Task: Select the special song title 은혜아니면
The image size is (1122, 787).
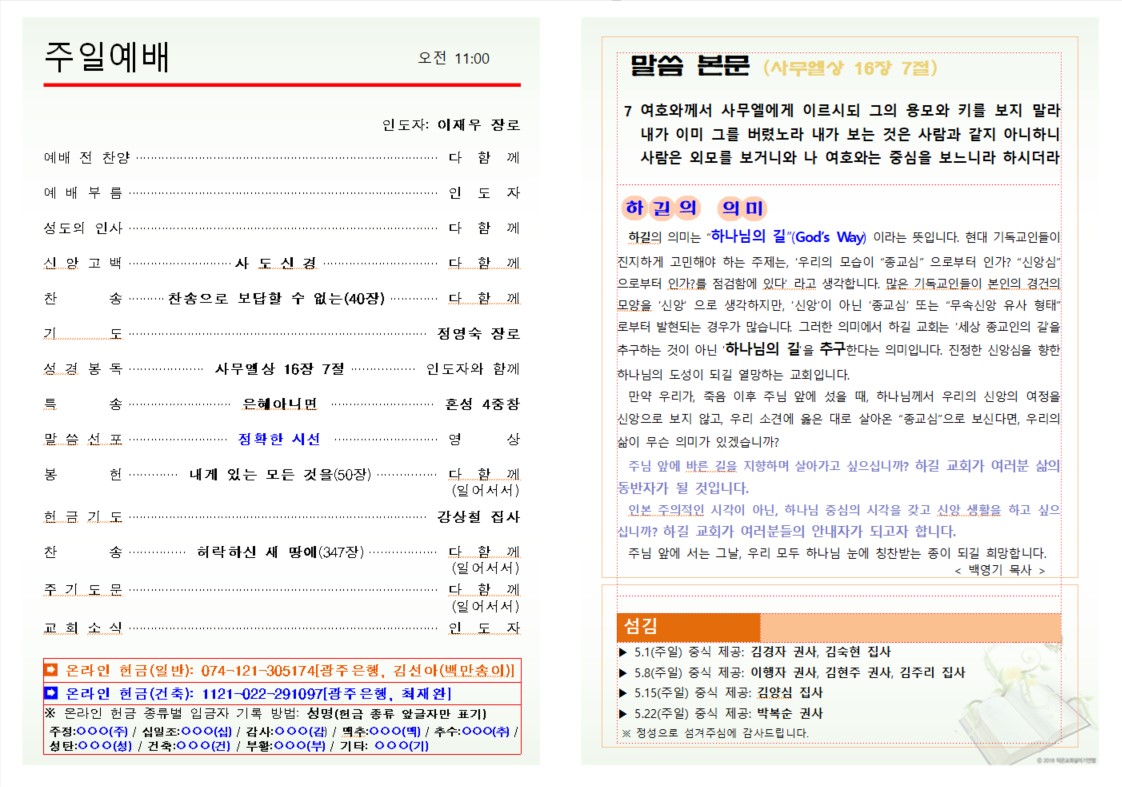Action: pyautogui.click(x=280, y=404)
